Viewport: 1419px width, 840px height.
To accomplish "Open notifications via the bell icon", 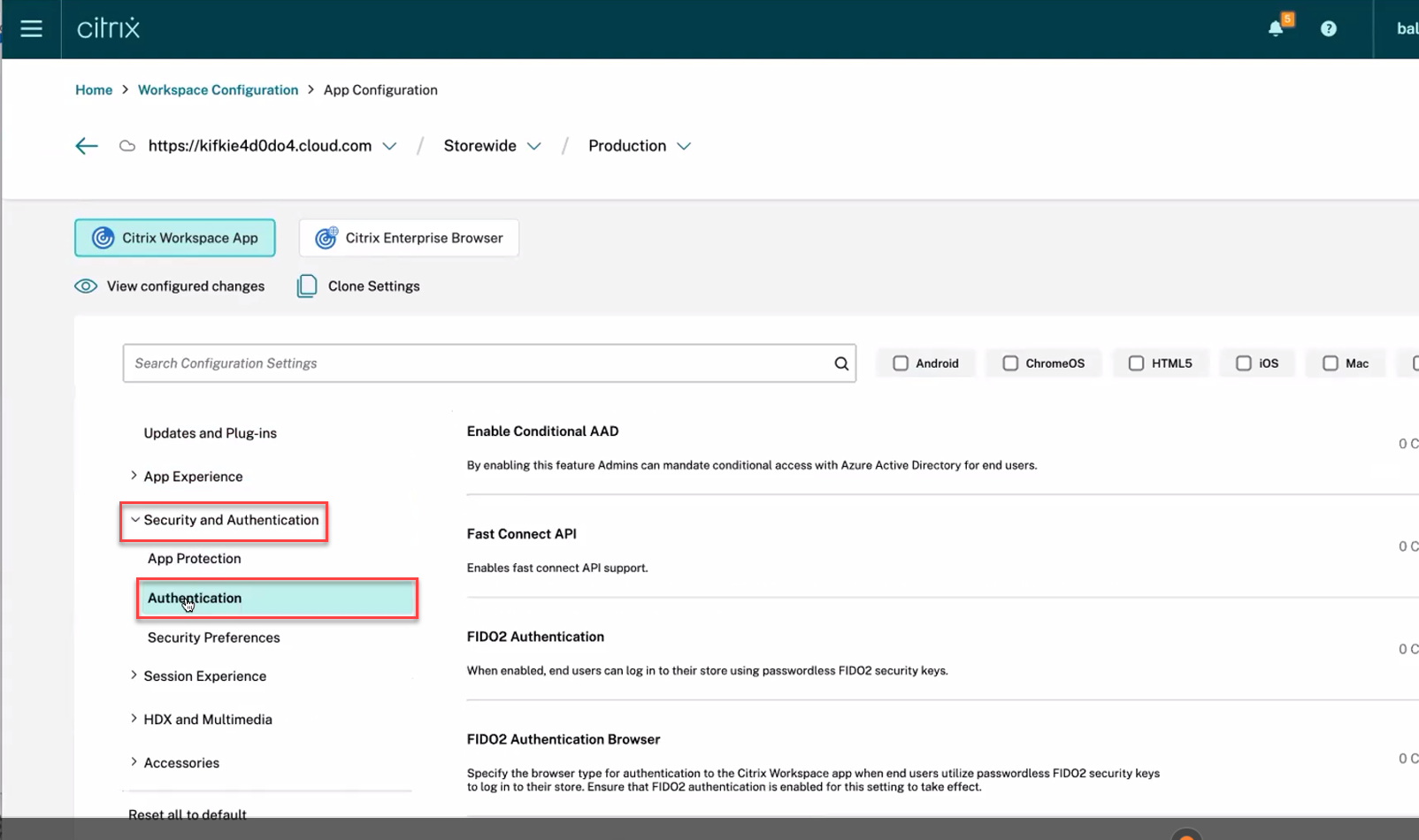I will (1275, 28).
